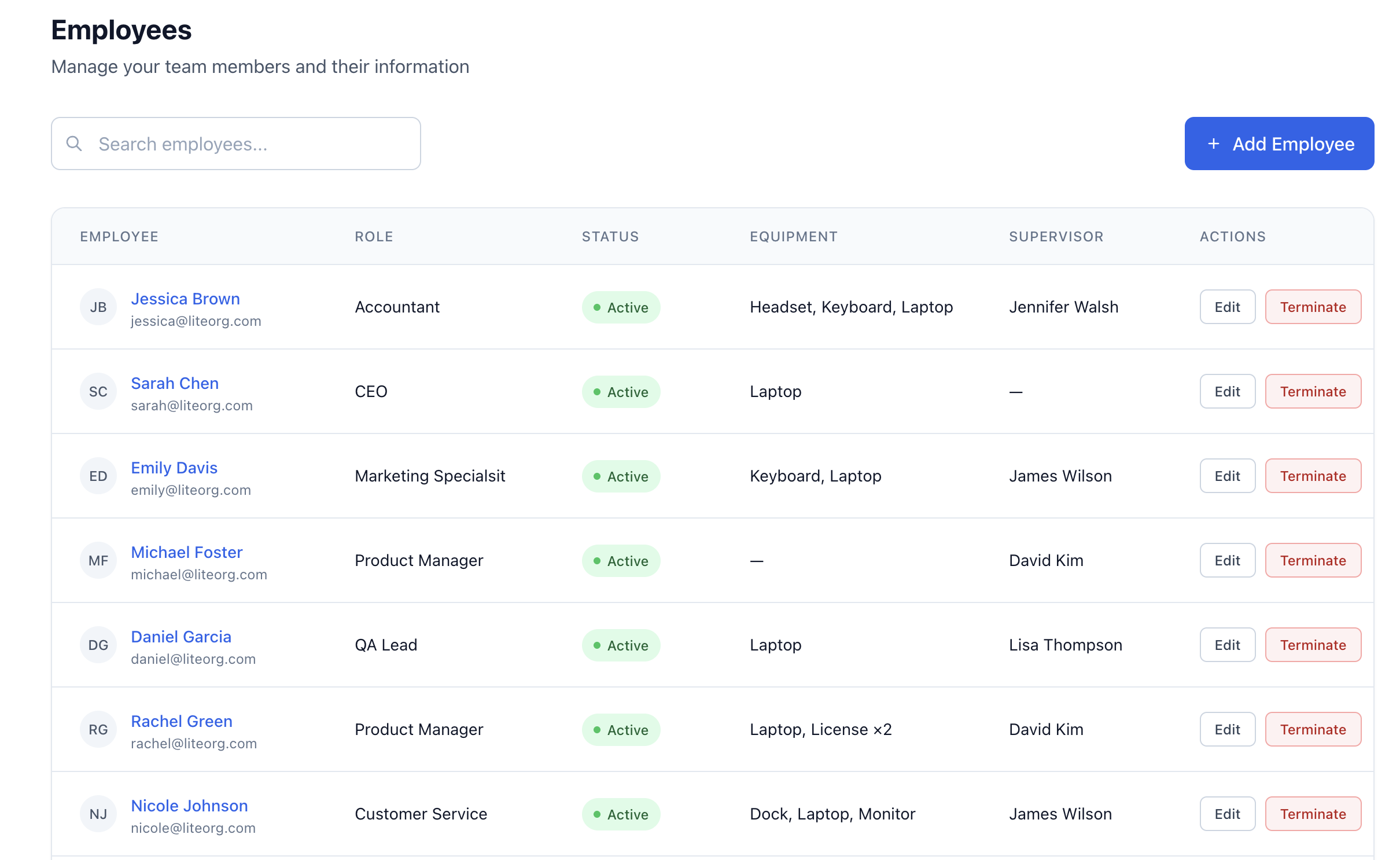
Task: Click the ED avatar for Emily Davis
Action: 98,476
